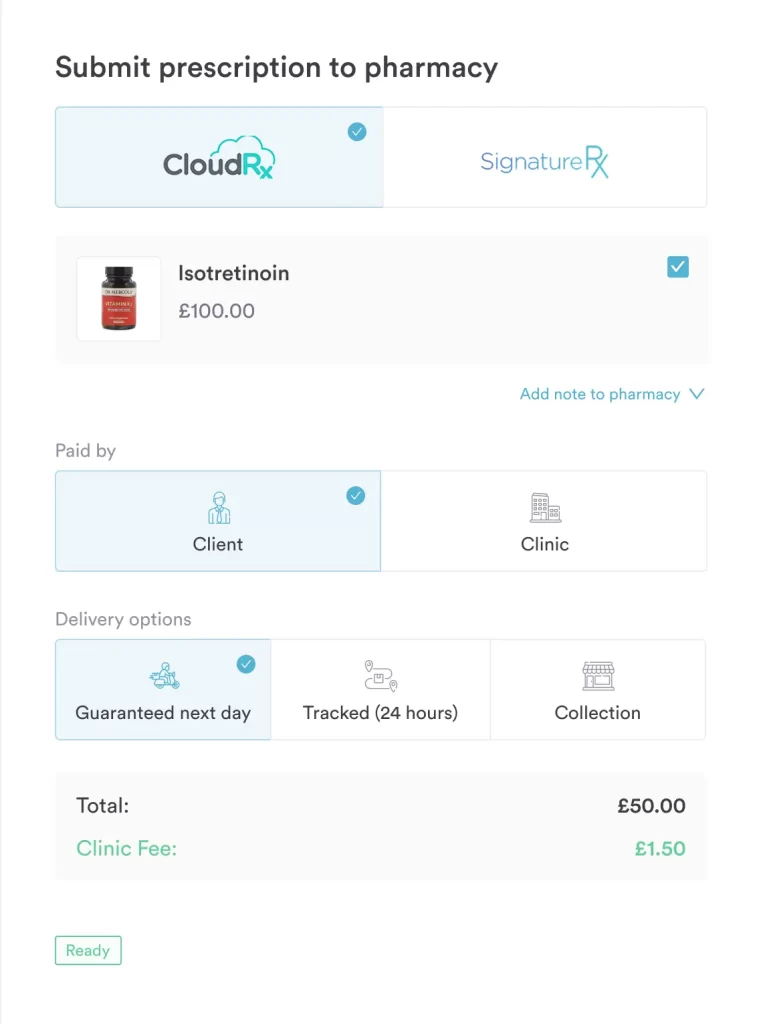Click the green Clinic Fee amount
The height and width of the screenshot is (1024, 761).
coord(661,848)
